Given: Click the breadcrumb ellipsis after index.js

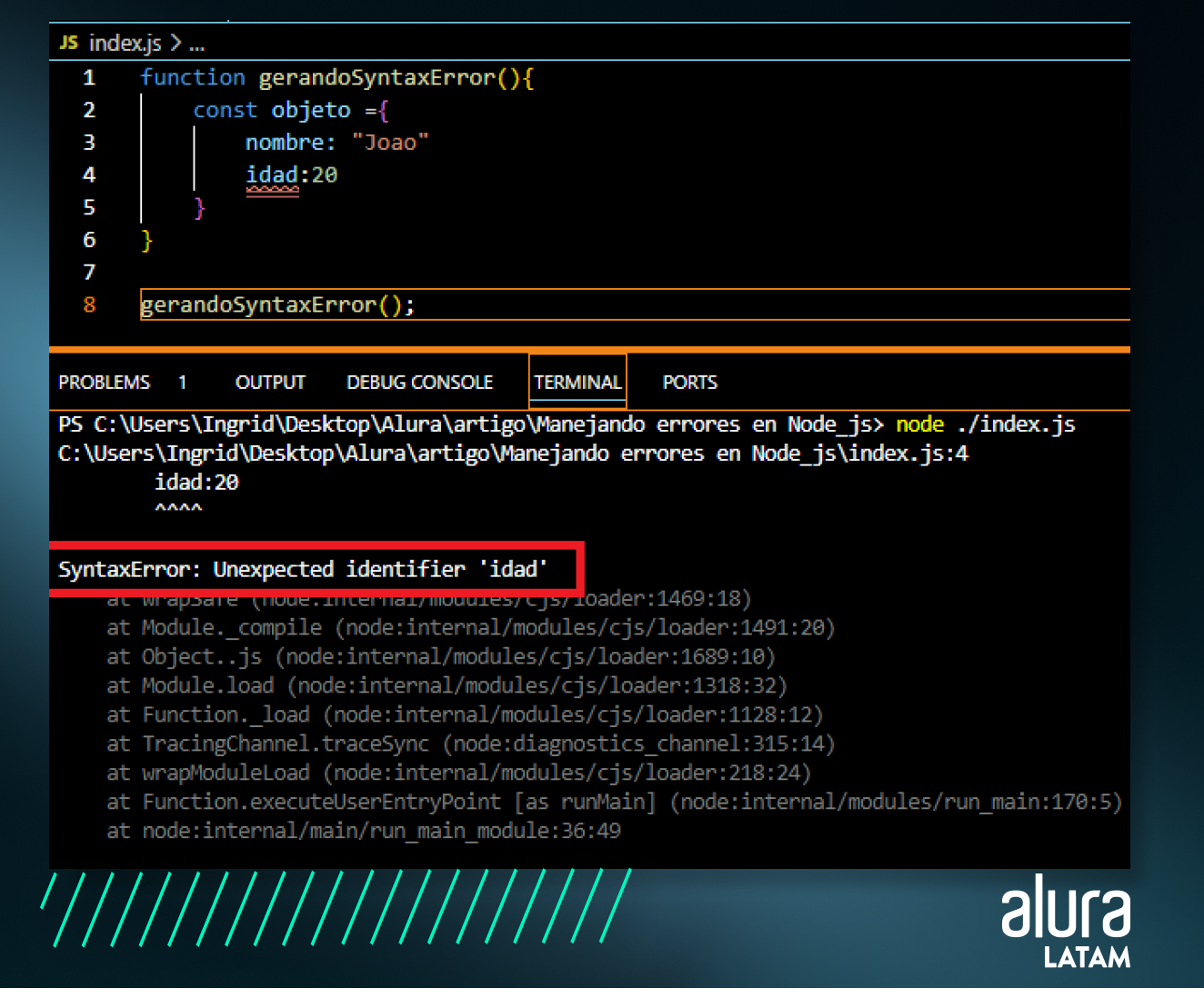Looking at the screenshot, I should 197,44.
